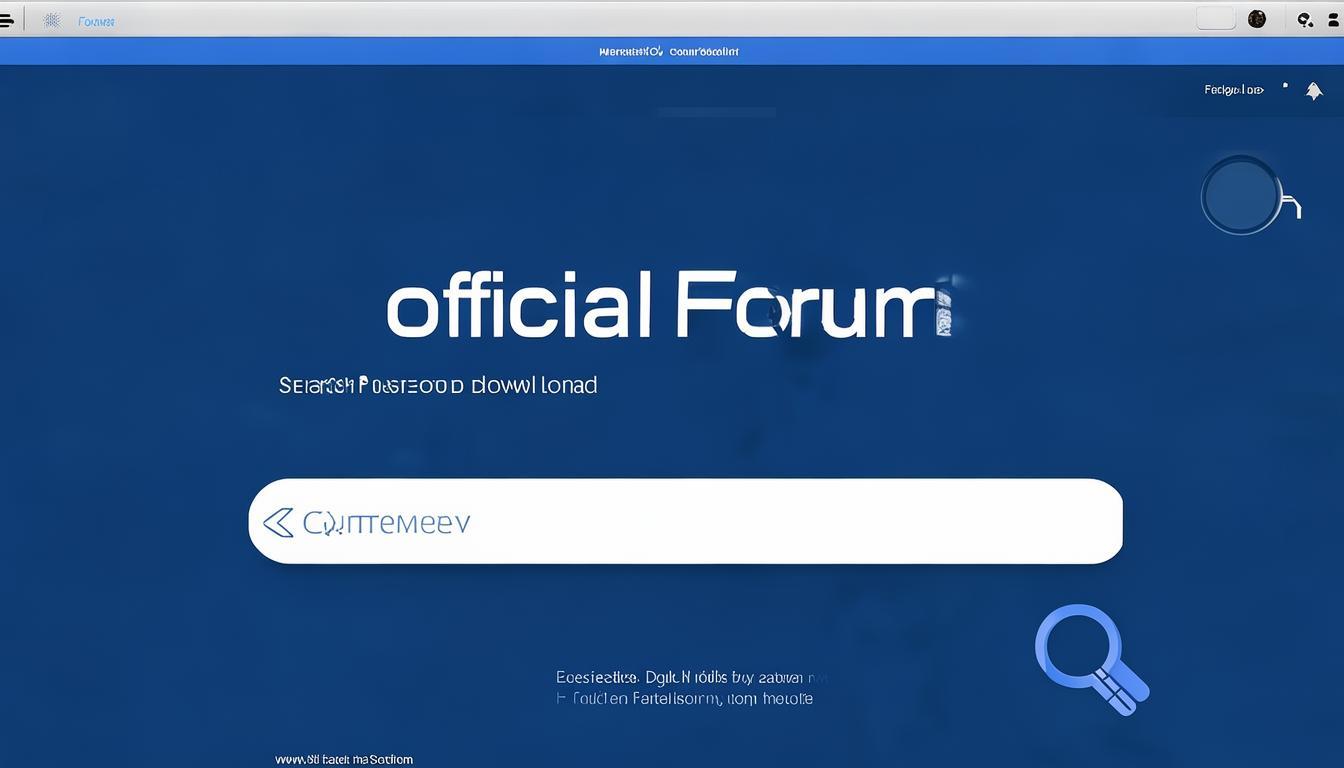Viewport: 1344px width, 768px height.
Task: Click the loading progress indicator circle
Action: 1241,195
